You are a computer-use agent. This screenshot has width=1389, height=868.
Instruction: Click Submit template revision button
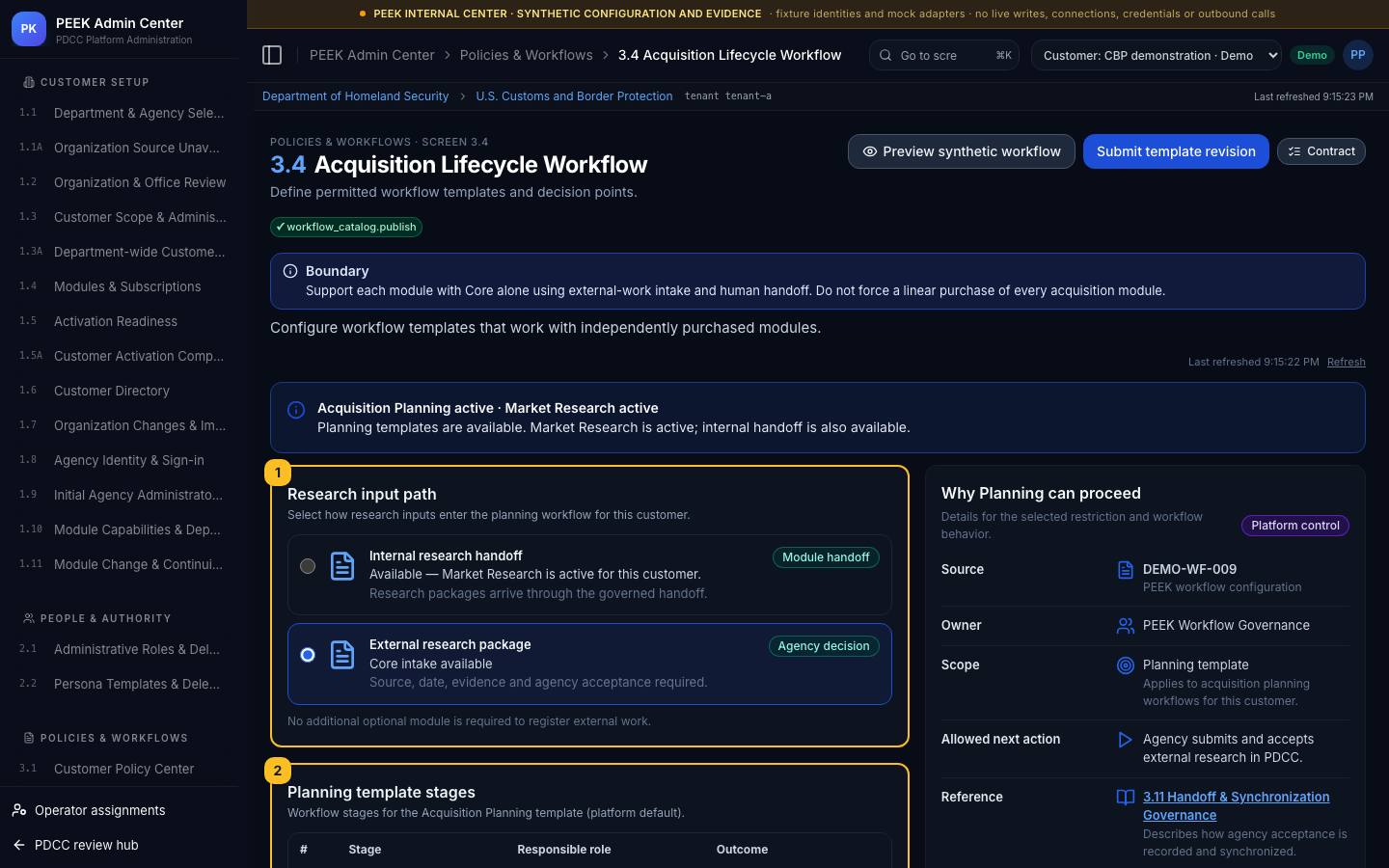pyautogui.click(x=1176, y=151)
